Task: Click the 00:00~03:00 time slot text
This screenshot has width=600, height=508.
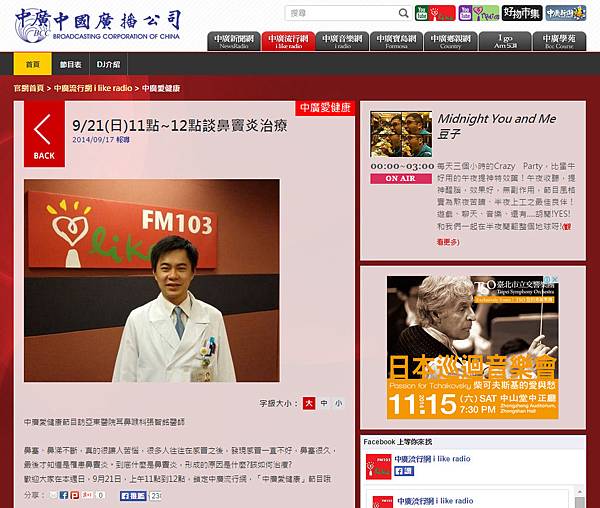Action: pos(402,166)
